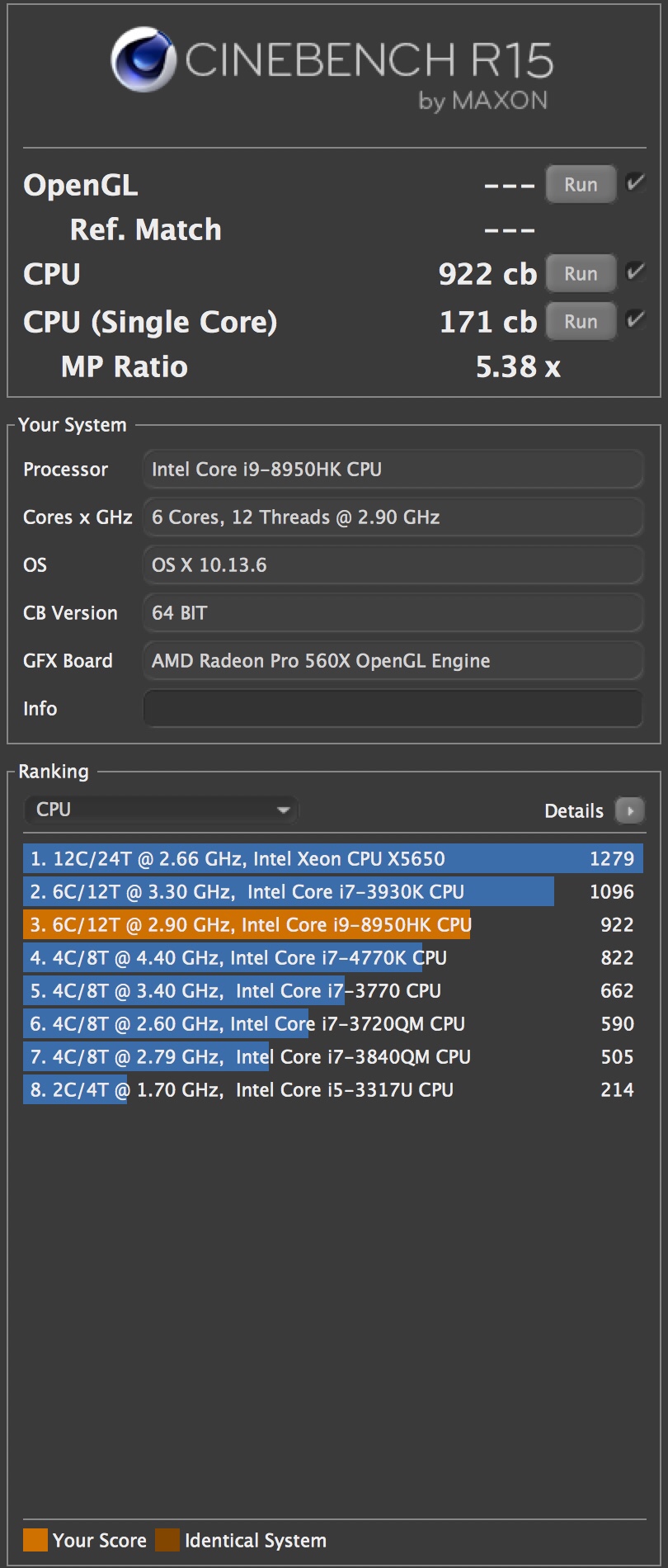Screen dimensions: 668x1568
Task: Click the OS X 10.13.6 field
Action: coord(393,565)
